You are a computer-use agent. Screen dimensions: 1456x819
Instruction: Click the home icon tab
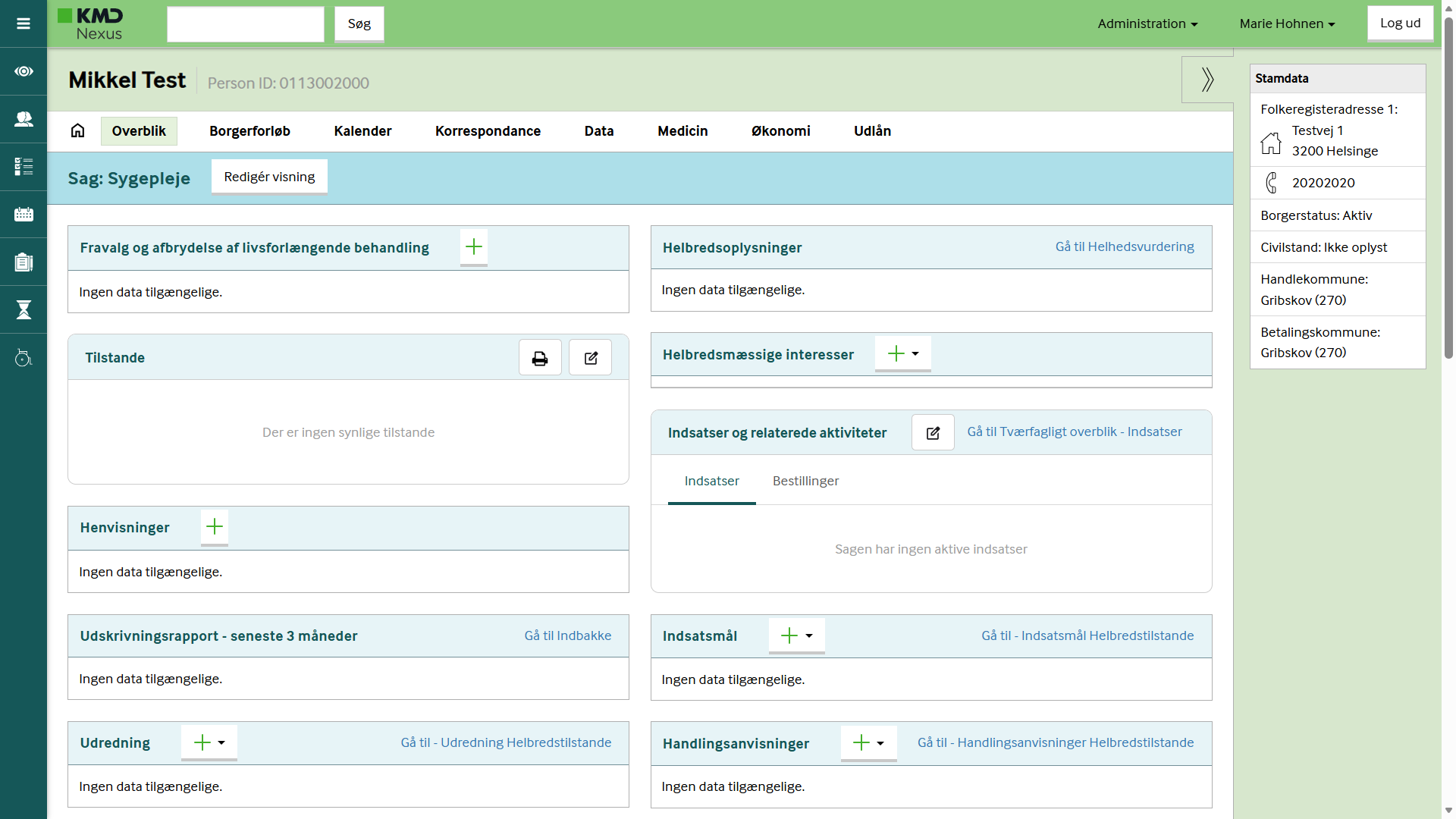pos(78,130)
